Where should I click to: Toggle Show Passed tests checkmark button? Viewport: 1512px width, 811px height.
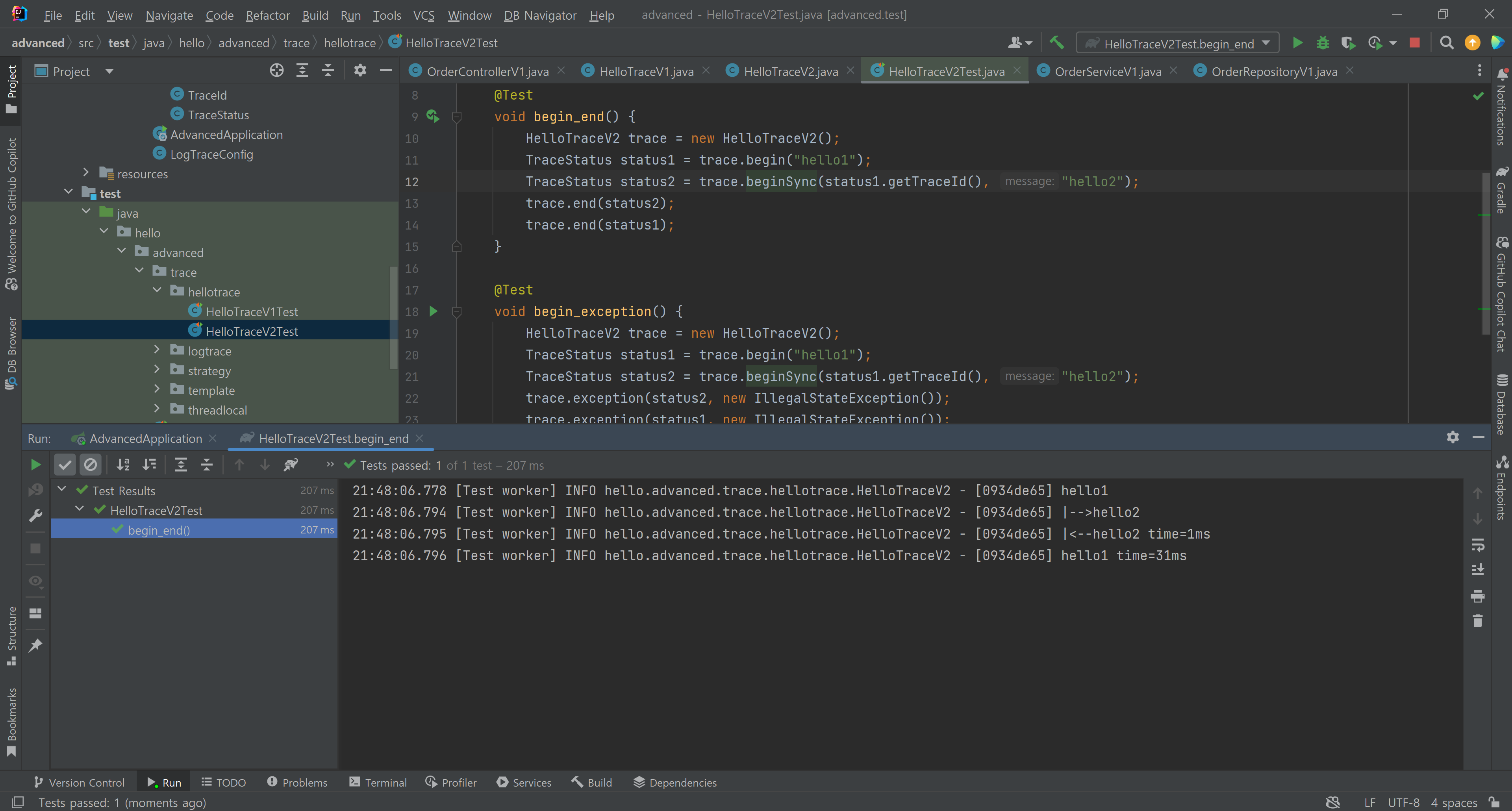(x=65, y=465)
